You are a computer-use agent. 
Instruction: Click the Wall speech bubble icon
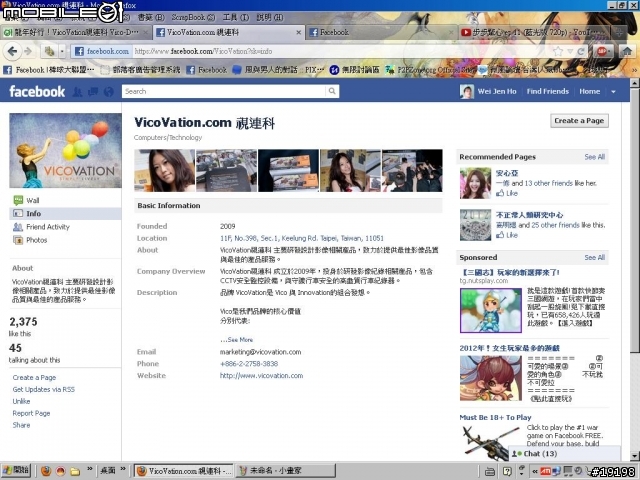pos(18,200)
